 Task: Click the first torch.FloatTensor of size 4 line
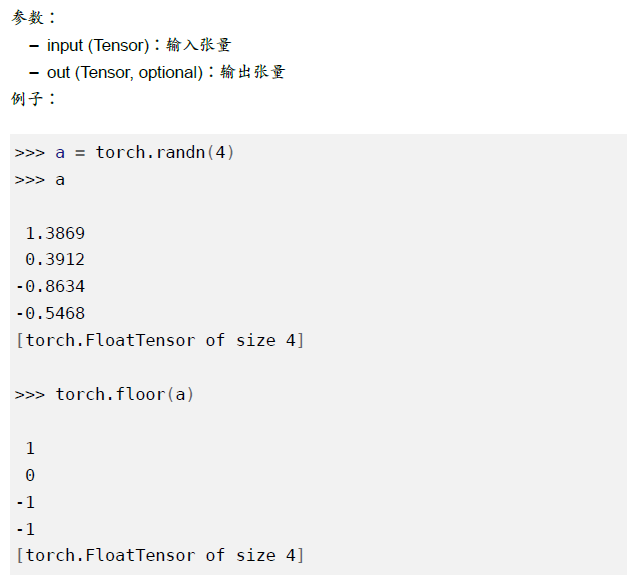160,340
